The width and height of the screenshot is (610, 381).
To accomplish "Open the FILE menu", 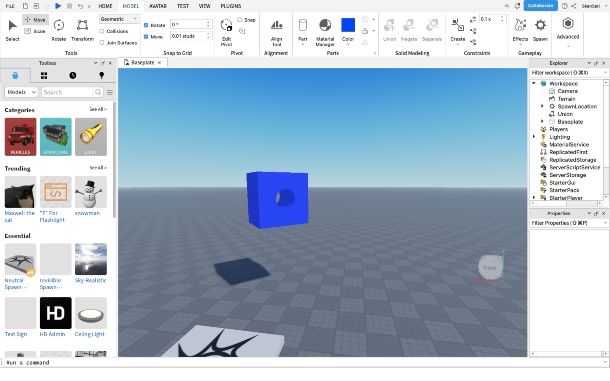I will pos(10,6).
